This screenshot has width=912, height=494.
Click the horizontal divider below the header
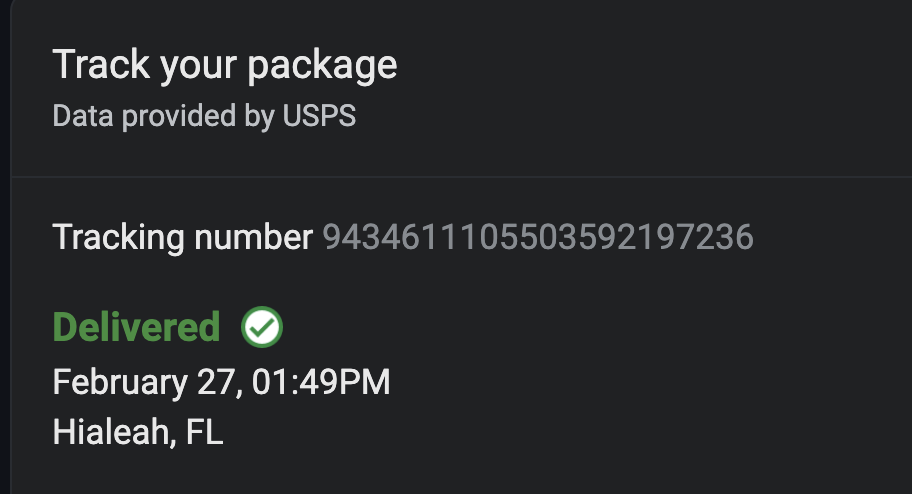(x=461, y=176)
